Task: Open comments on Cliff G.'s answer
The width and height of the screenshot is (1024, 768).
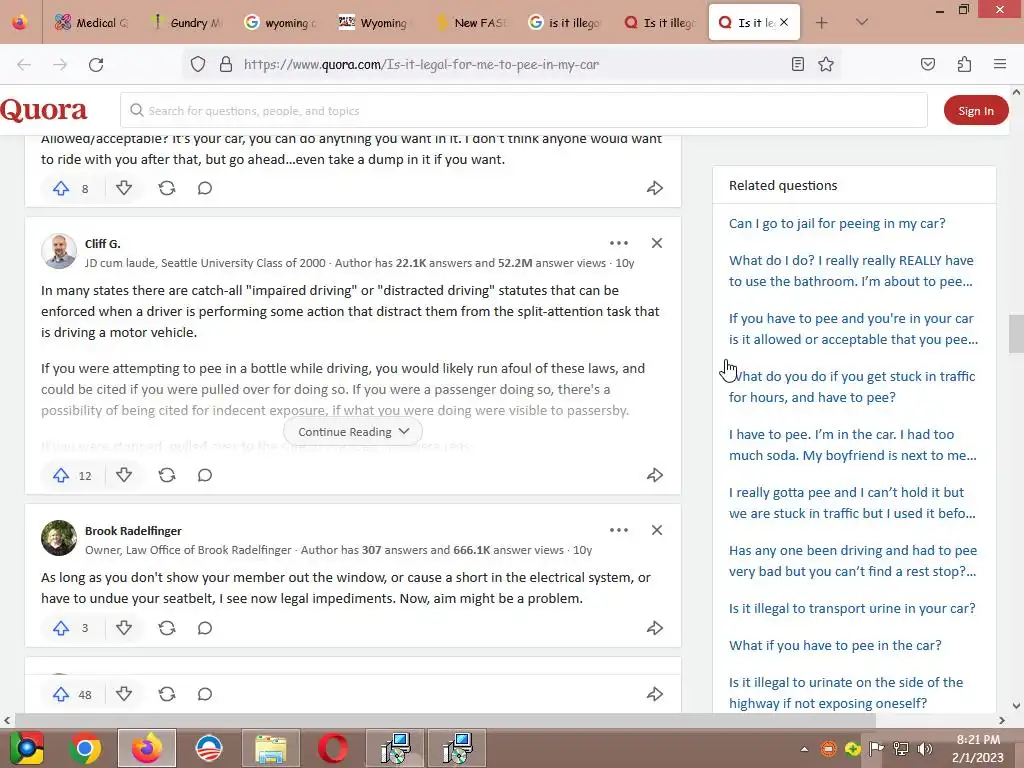Action: (x=205, y=475)
